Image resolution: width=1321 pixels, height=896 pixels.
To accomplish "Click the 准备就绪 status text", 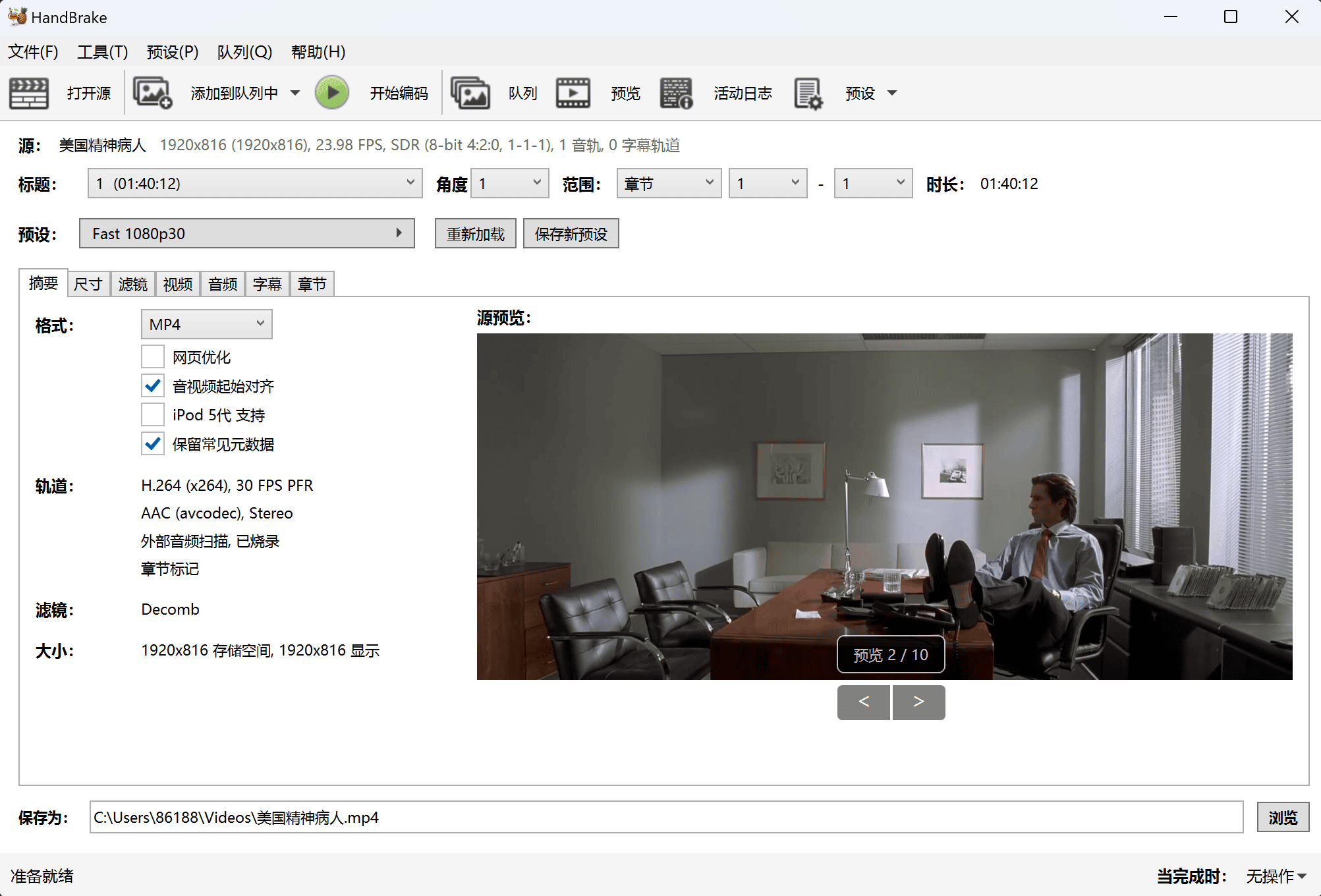I will [42, 876].
